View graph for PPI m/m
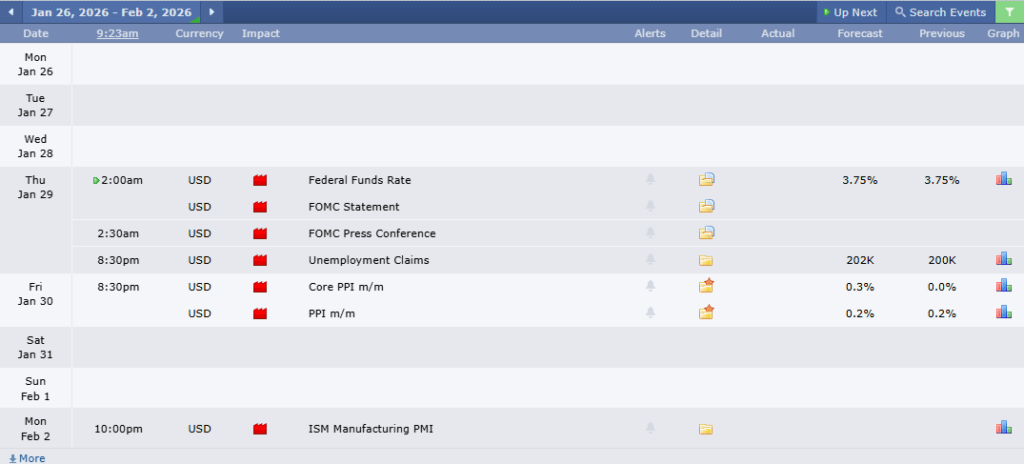The image size is (1024, 464). (1003, 312)
